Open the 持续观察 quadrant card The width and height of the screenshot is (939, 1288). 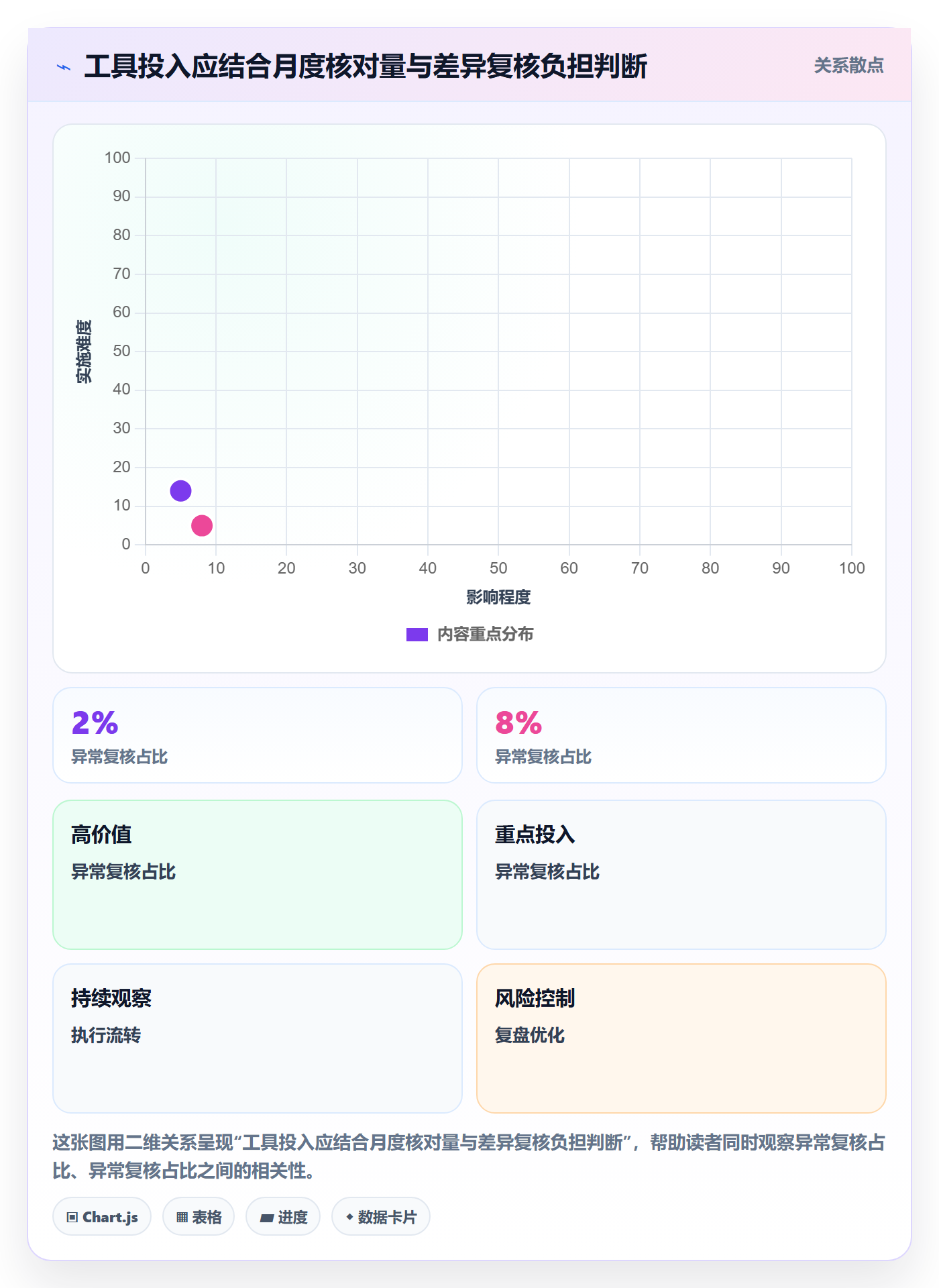(258, 1038)
